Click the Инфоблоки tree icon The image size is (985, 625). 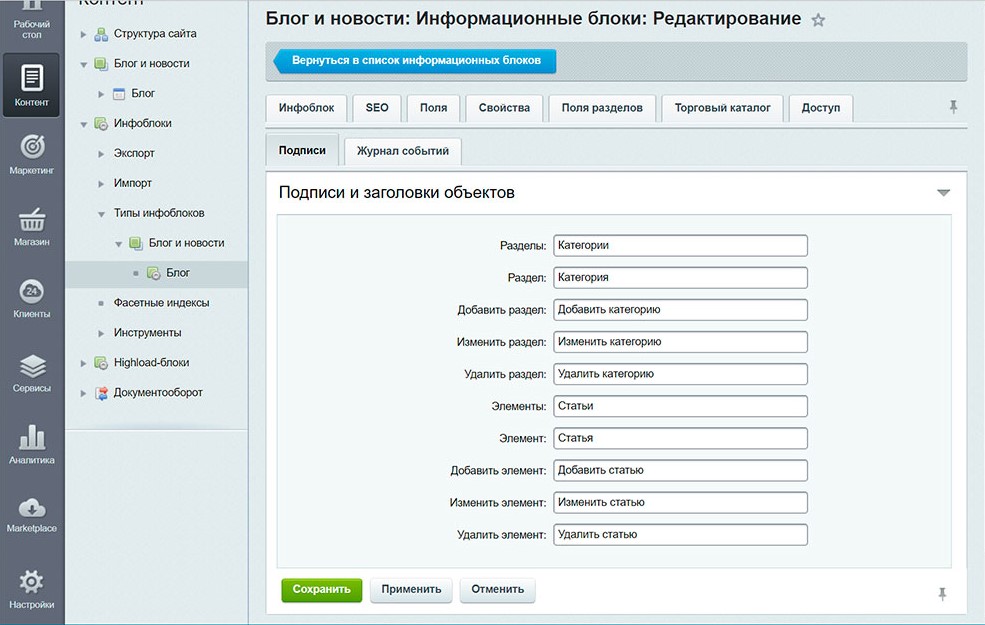tap(101, 123)
